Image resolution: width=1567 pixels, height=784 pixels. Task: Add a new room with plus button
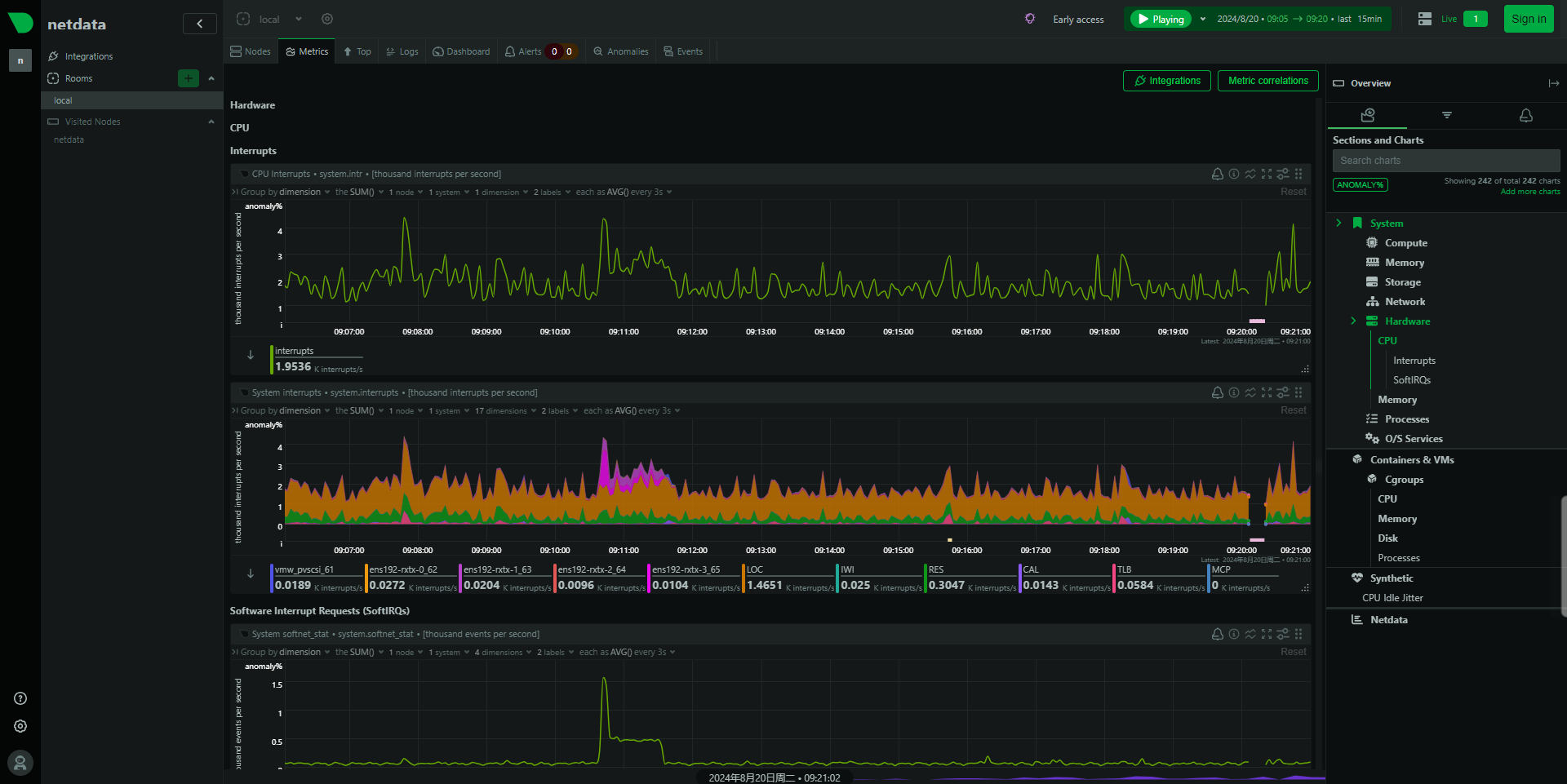point(189,78)
